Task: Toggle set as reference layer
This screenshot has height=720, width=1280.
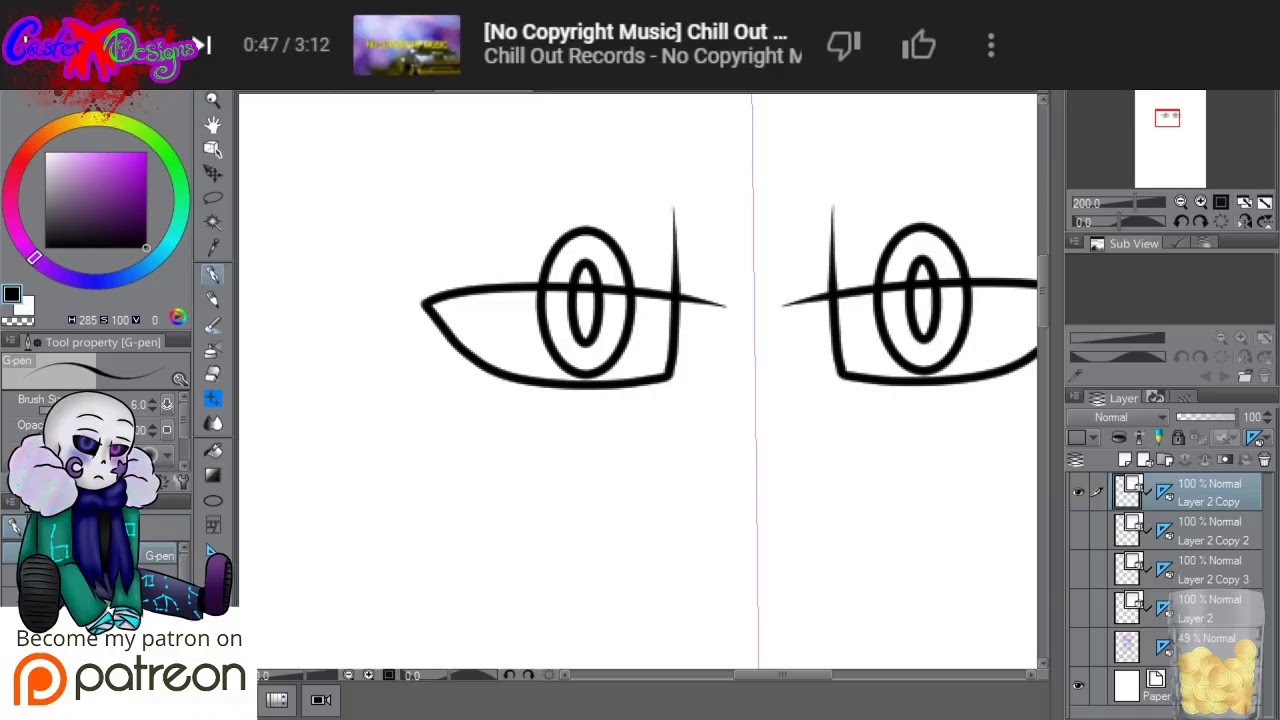Action: pyautogui.click(x=1140, y=438)
